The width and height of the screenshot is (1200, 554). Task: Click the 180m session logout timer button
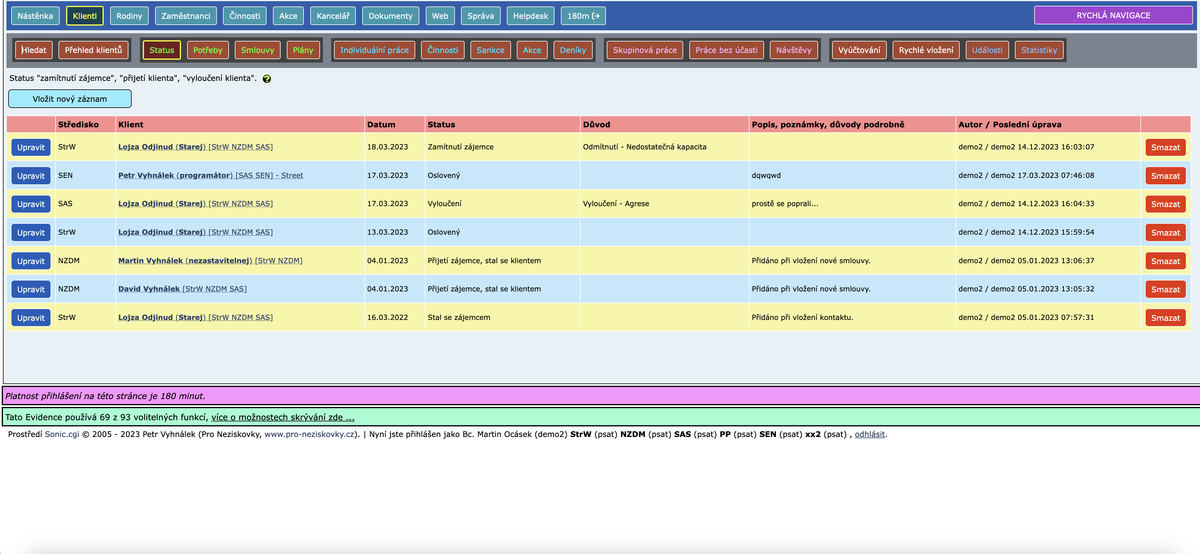click(584, 16)
